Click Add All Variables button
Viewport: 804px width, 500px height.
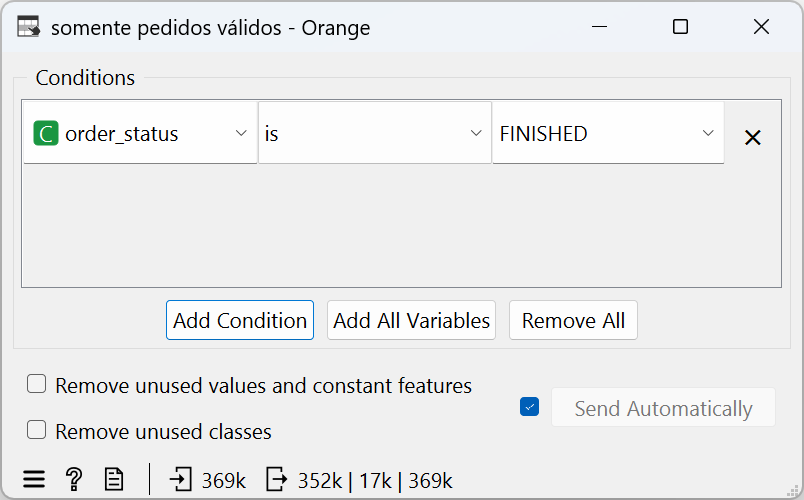pyautogui.click(x=411, y=320)
